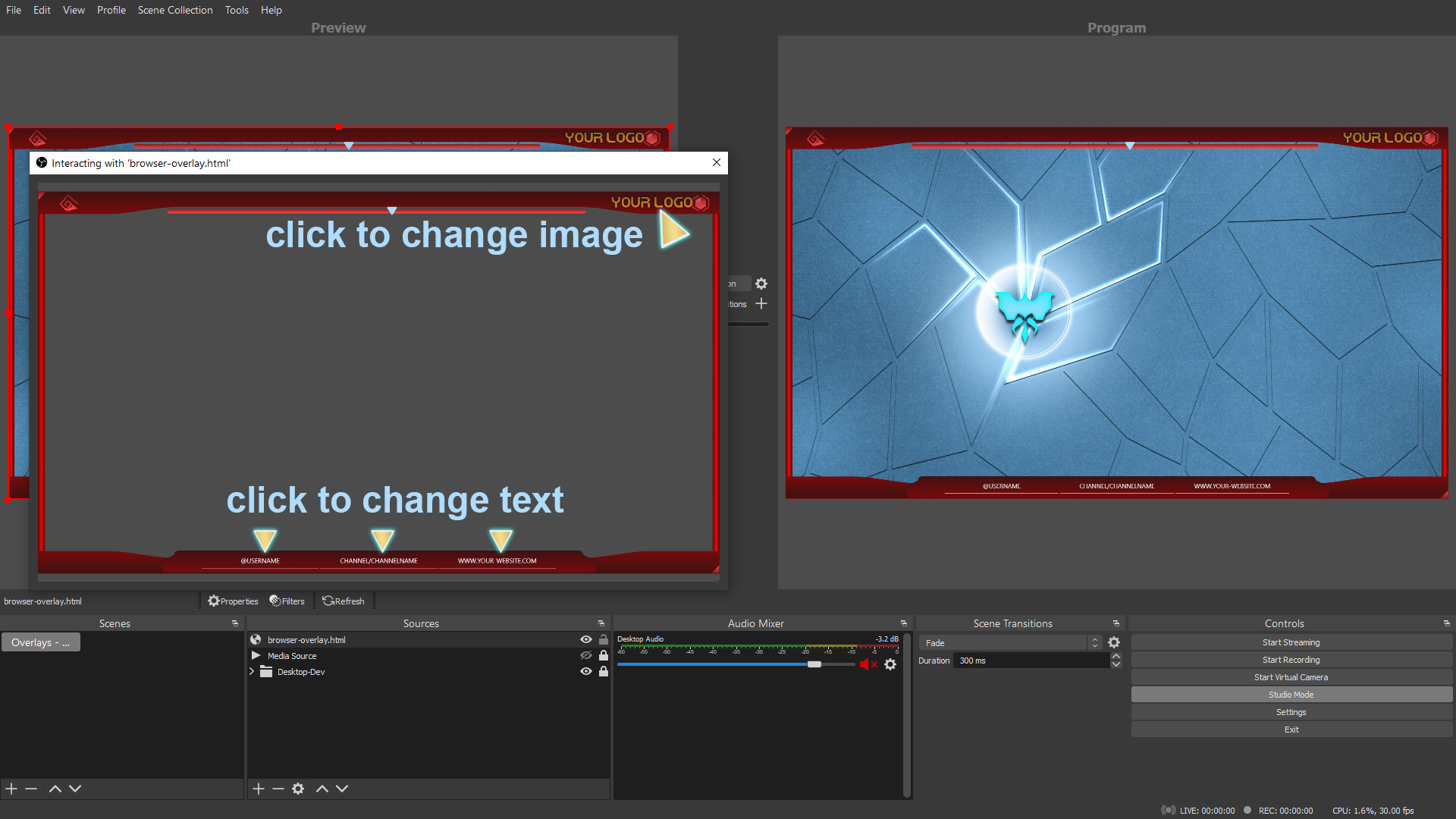This screenshot has height=819, width=1456.
Task: Open Desktop Audio settings gear
Action: pos(890,664)
